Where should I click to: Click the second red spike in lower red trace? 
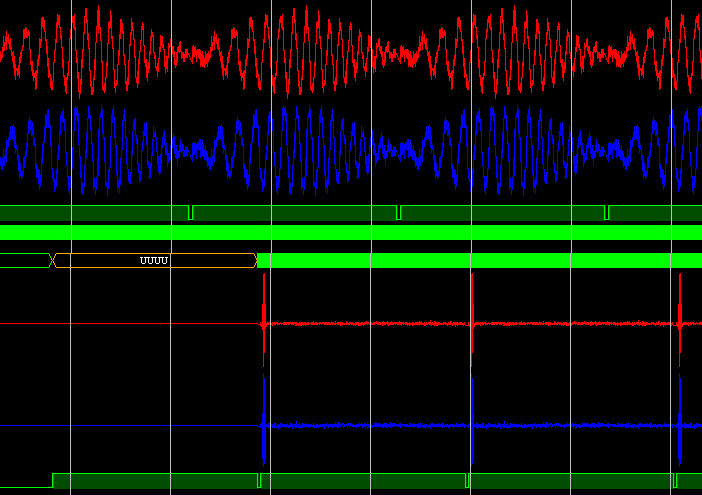coord(472,320)
